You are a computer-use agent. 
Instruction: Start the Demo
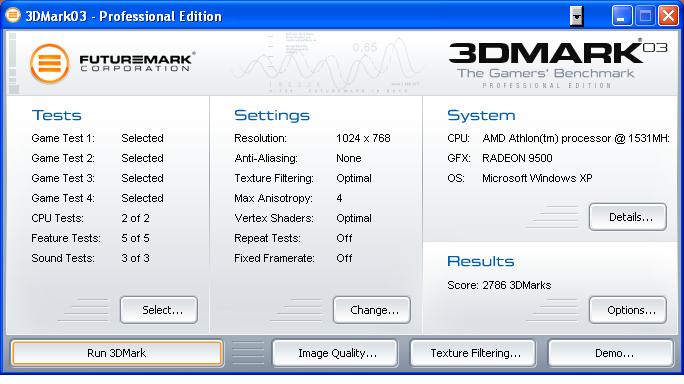pyautogui.click(x=611, y=353)
